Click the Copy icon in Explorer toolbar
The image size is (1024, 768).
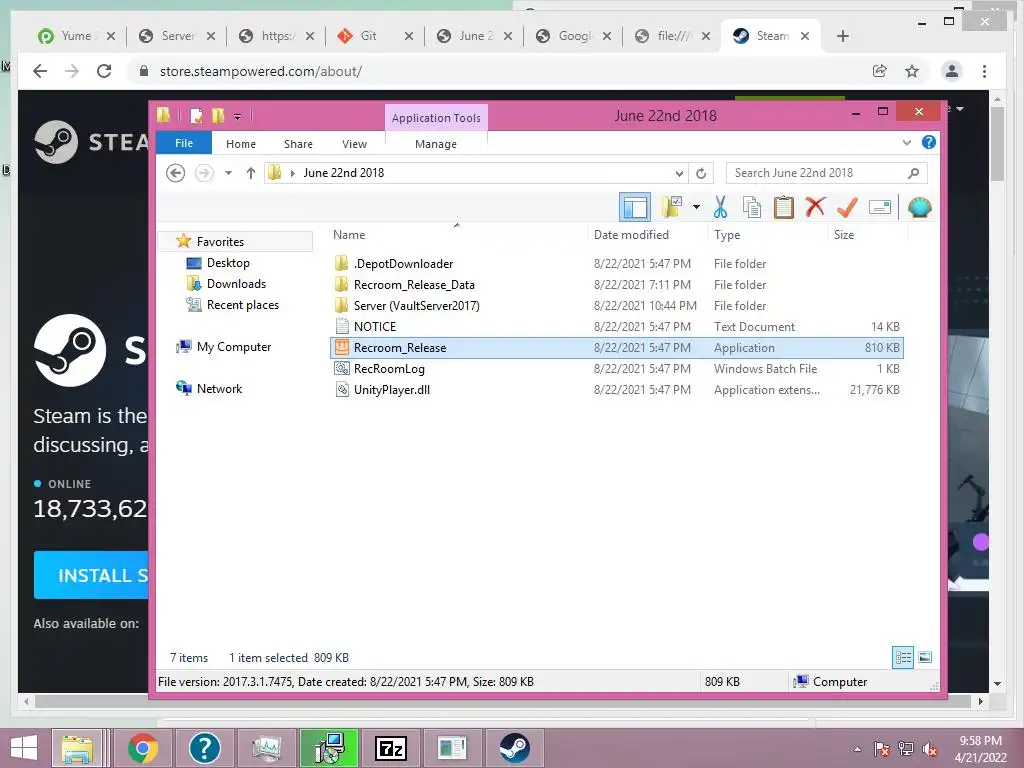click(x=752, y=208)
